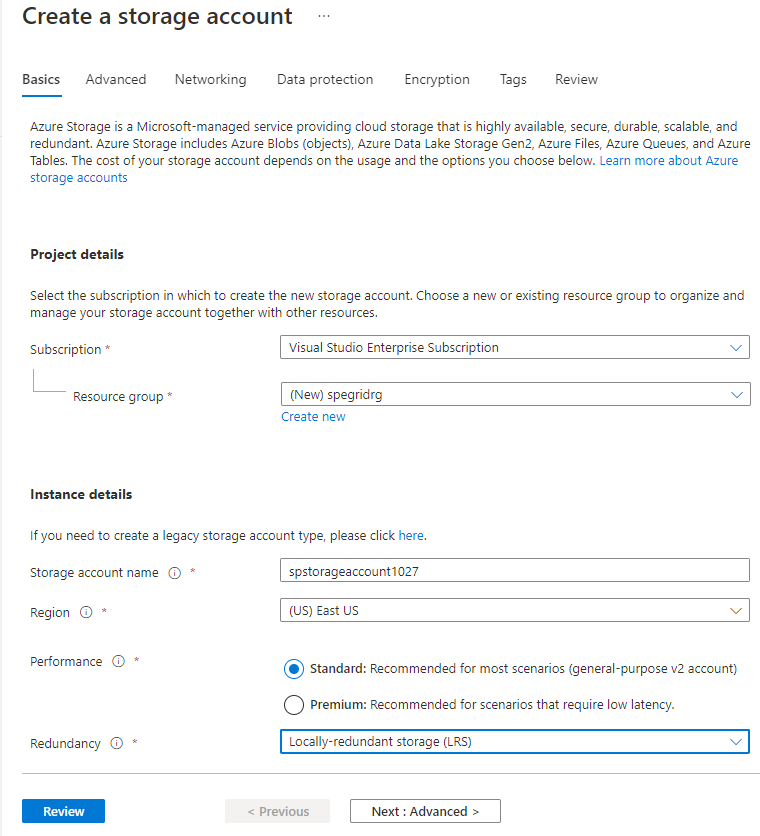Screen dimensions: 760x836
Task: Expand the Region dropdown
Action: (x=515, y=610)
